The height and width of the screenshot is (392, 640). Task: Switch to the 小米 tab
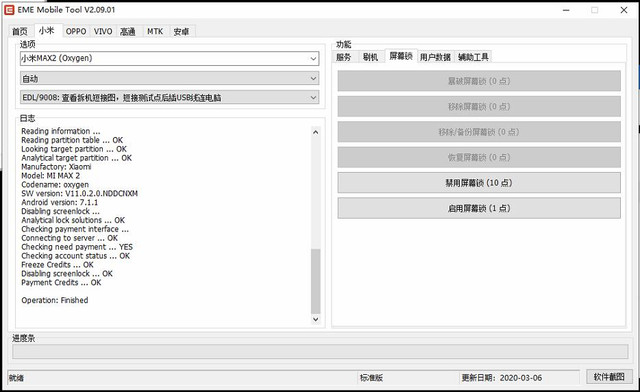[x=47, y=31]
